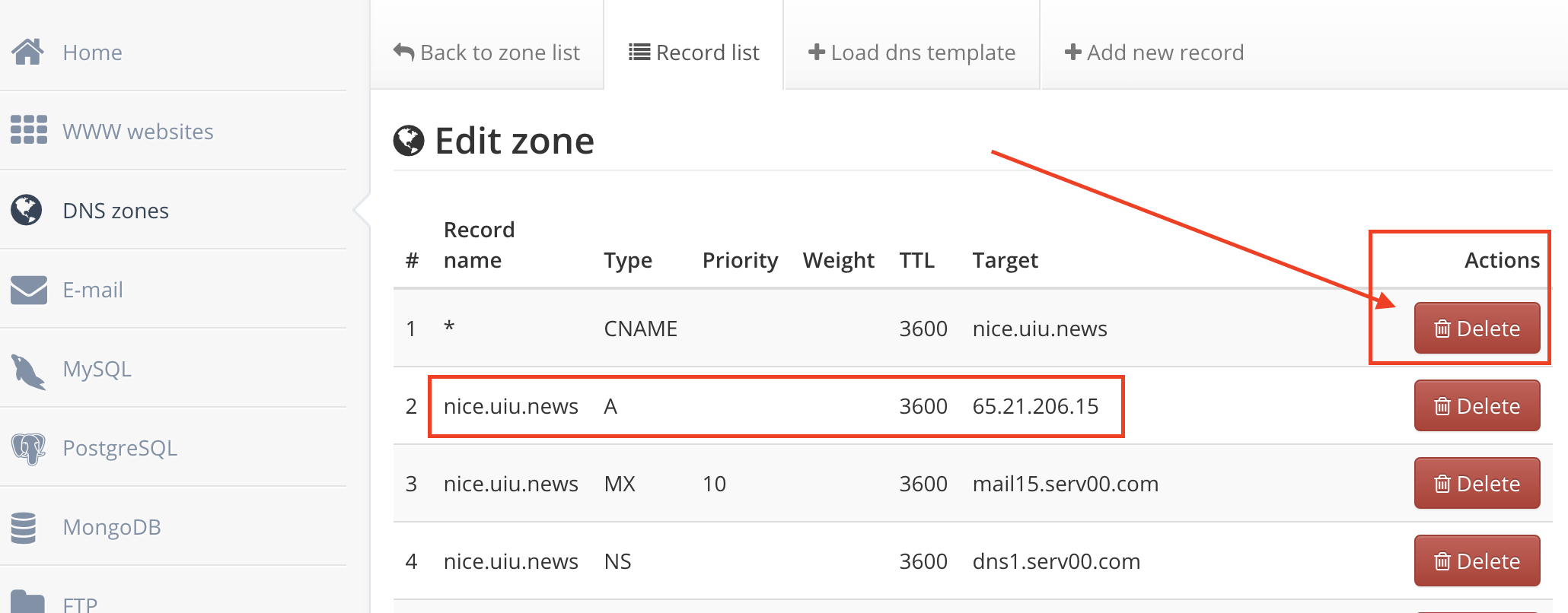
Task: Click the DNS zones globe icon
Action: [x=27, y=210]
